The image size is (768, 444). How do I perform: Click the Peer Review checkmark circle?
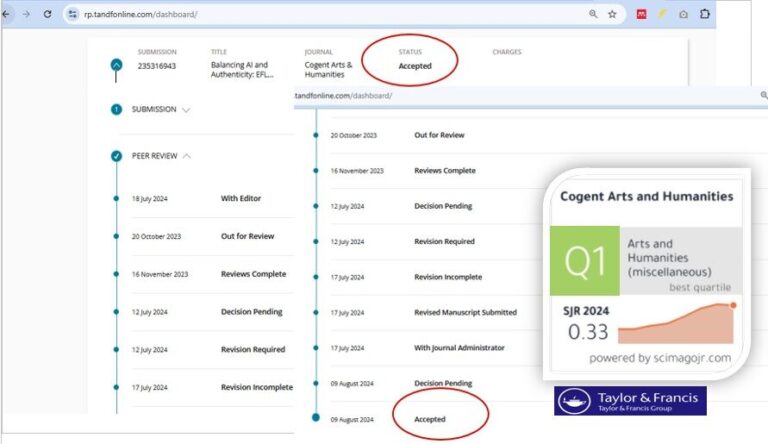[117, 156]
